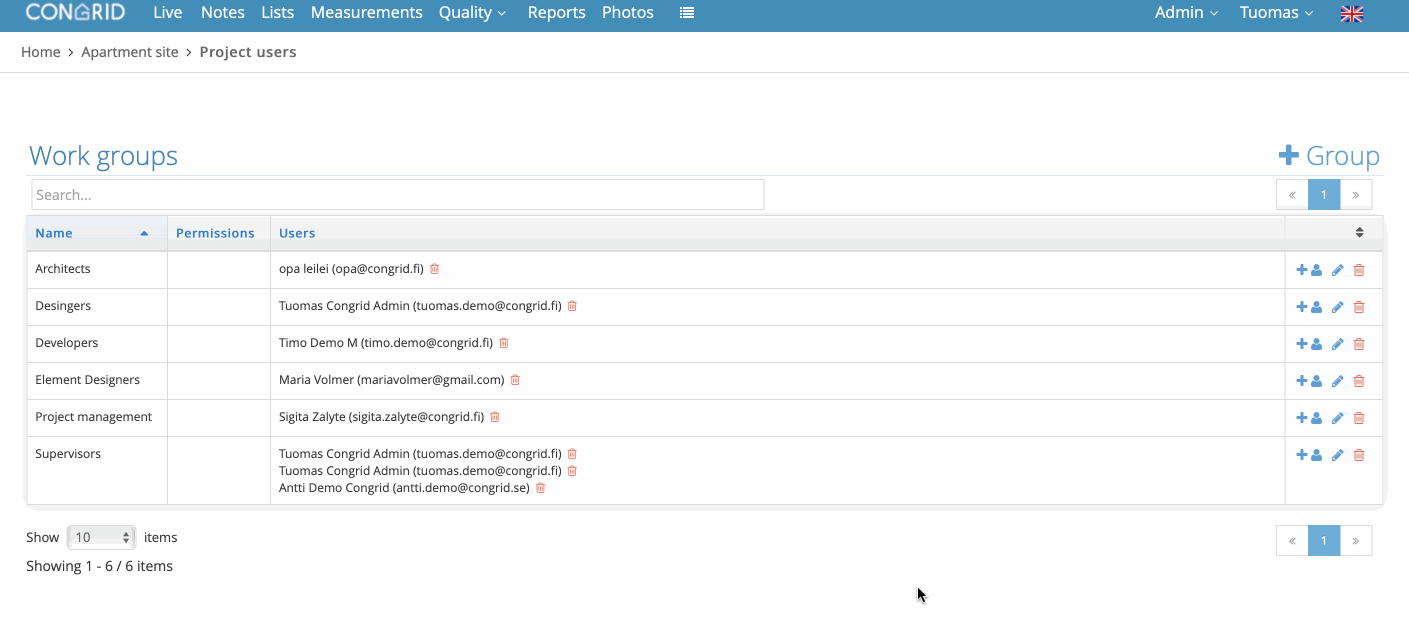Switch language via UK flag icon
The height and width of the screenshot is (630, 1409).
click(x=1352, y=13)
